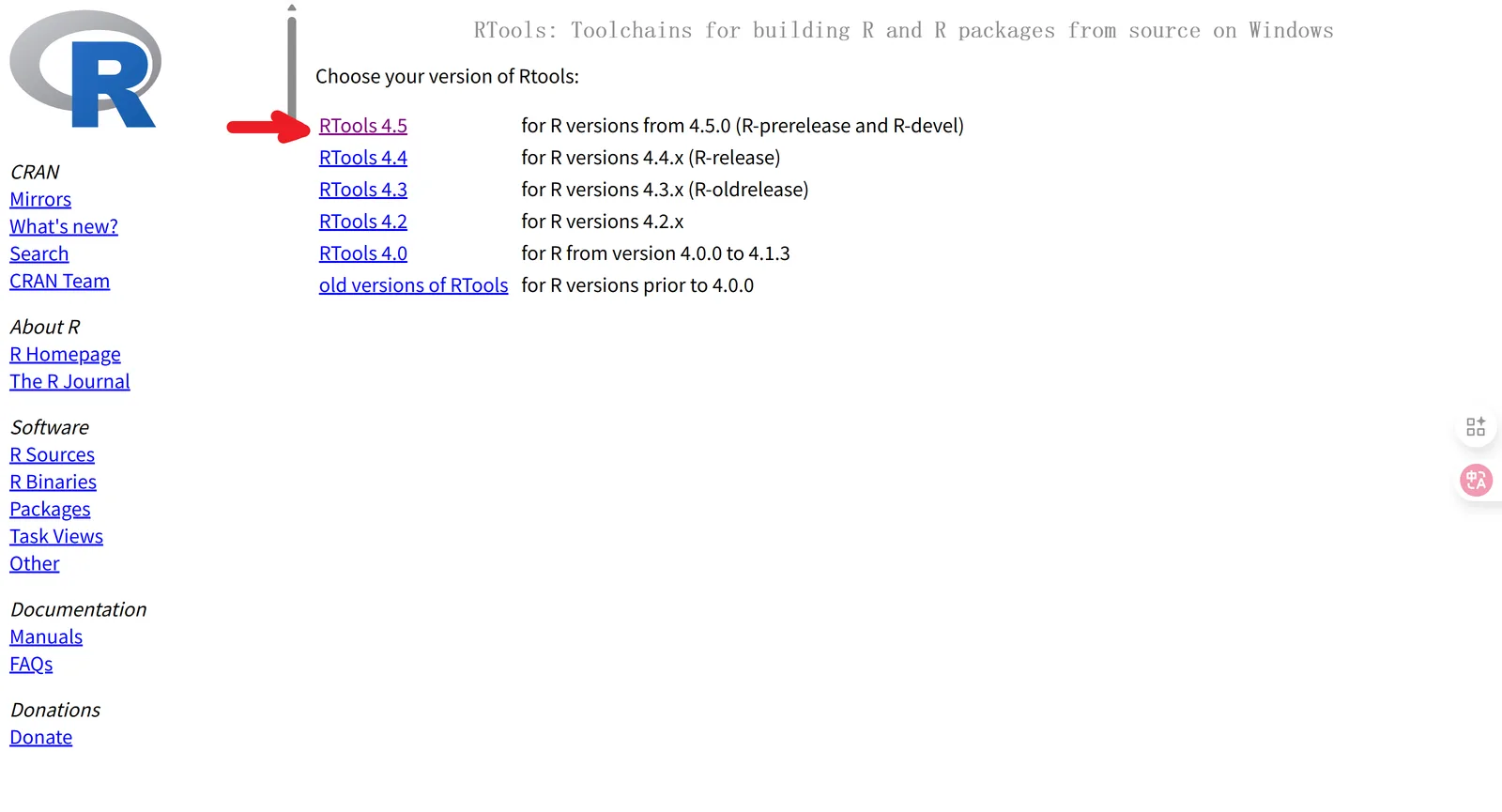
Task: Visit the CRAN Team page
Action: pos(59,282)
